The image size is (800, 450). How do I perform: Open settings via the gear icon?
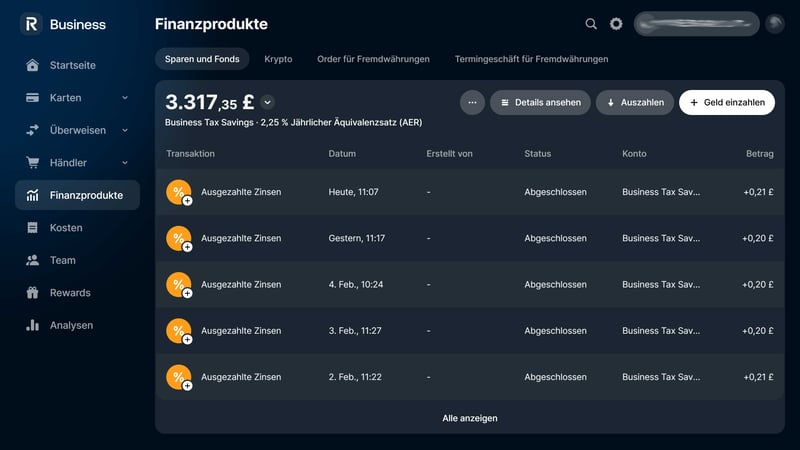point(616,24)
